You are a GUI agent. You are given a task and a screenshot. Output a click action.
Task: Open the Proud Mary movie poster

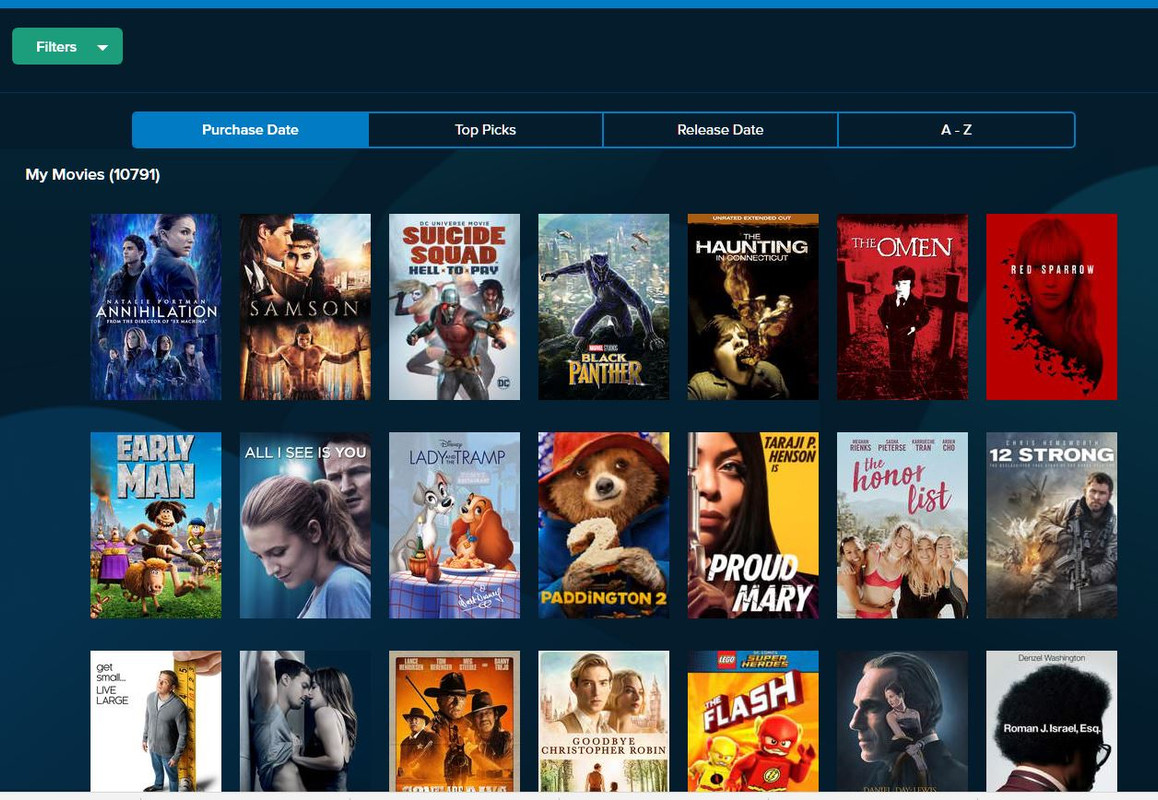click(x=753, y=525)
